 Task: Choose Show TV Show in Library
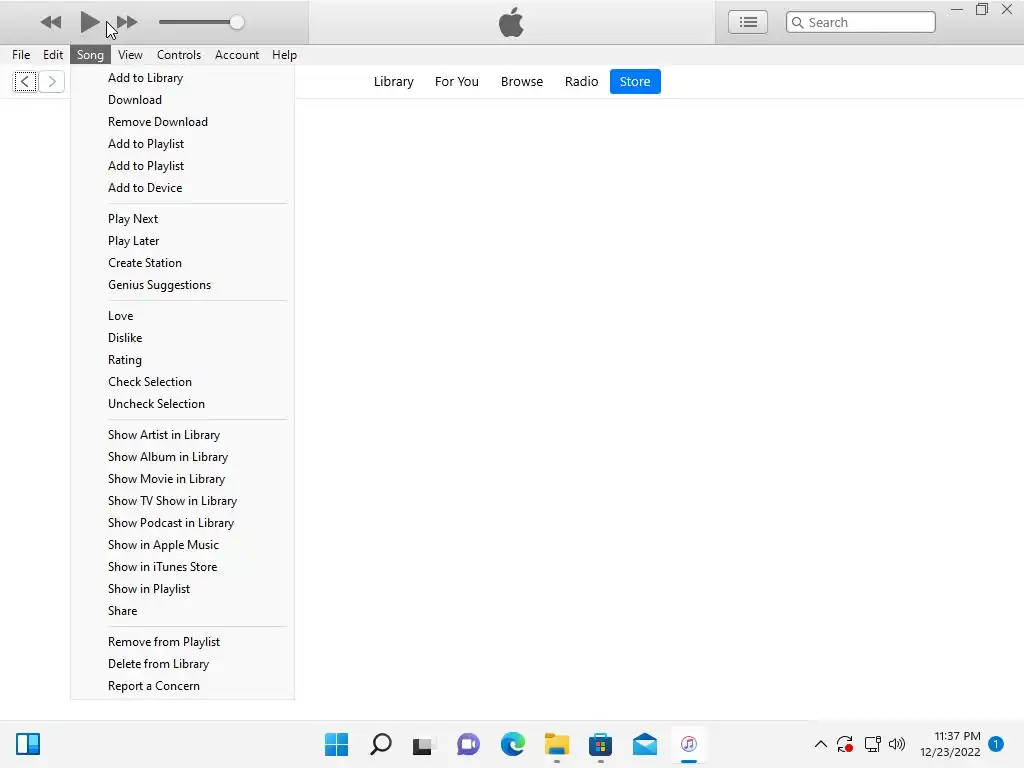coord(182,501)
